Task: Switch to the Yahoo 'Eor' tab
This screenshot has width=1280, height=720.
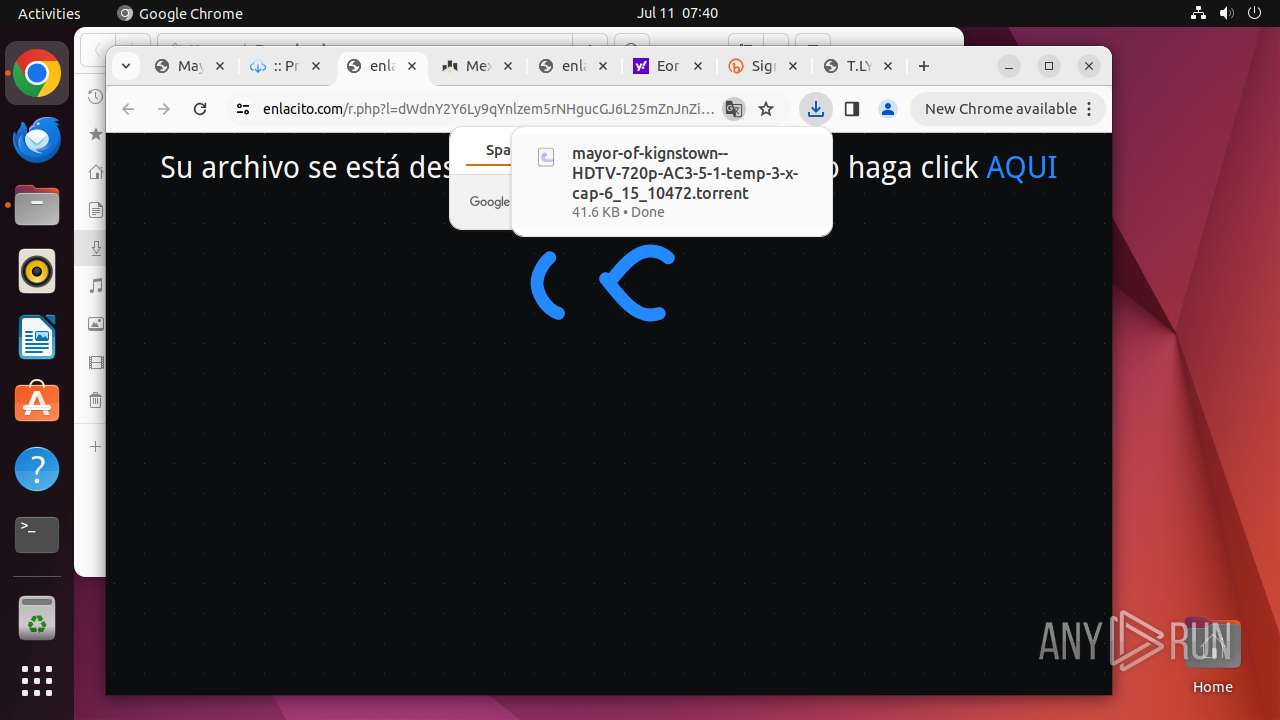Action: pos(670,66)
